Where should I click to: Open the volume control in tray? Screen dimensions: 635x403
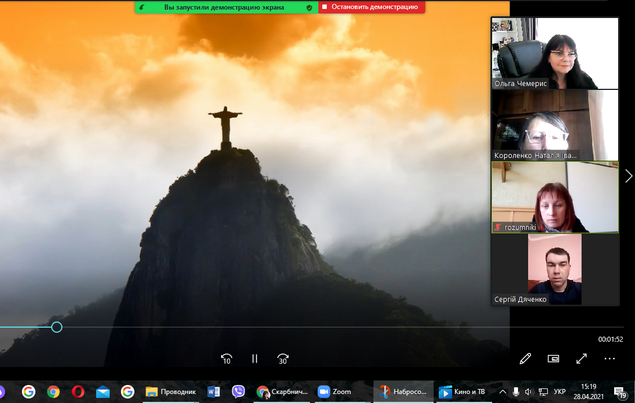tap(528, 392)
